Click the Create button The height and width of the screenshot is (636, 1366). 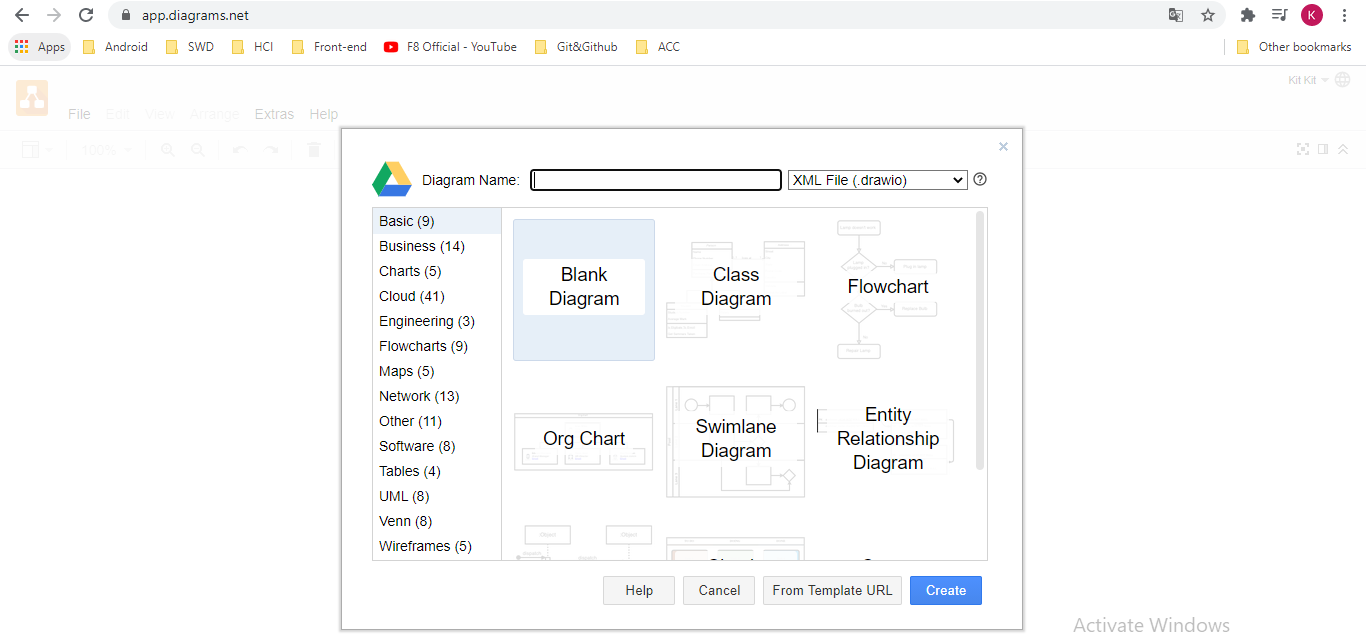945,590
